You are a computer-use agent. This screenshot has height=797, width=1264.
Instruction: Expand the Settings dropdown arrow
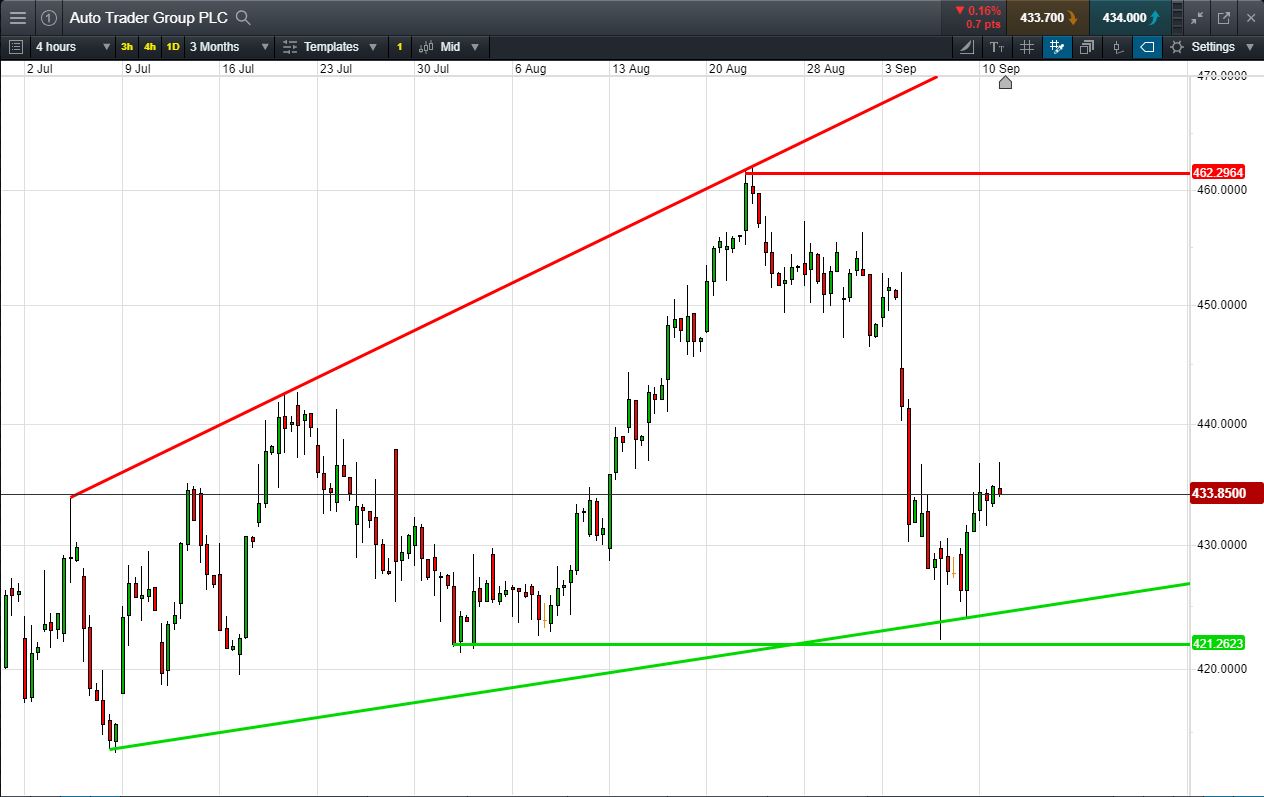(x=1249, y=47)
